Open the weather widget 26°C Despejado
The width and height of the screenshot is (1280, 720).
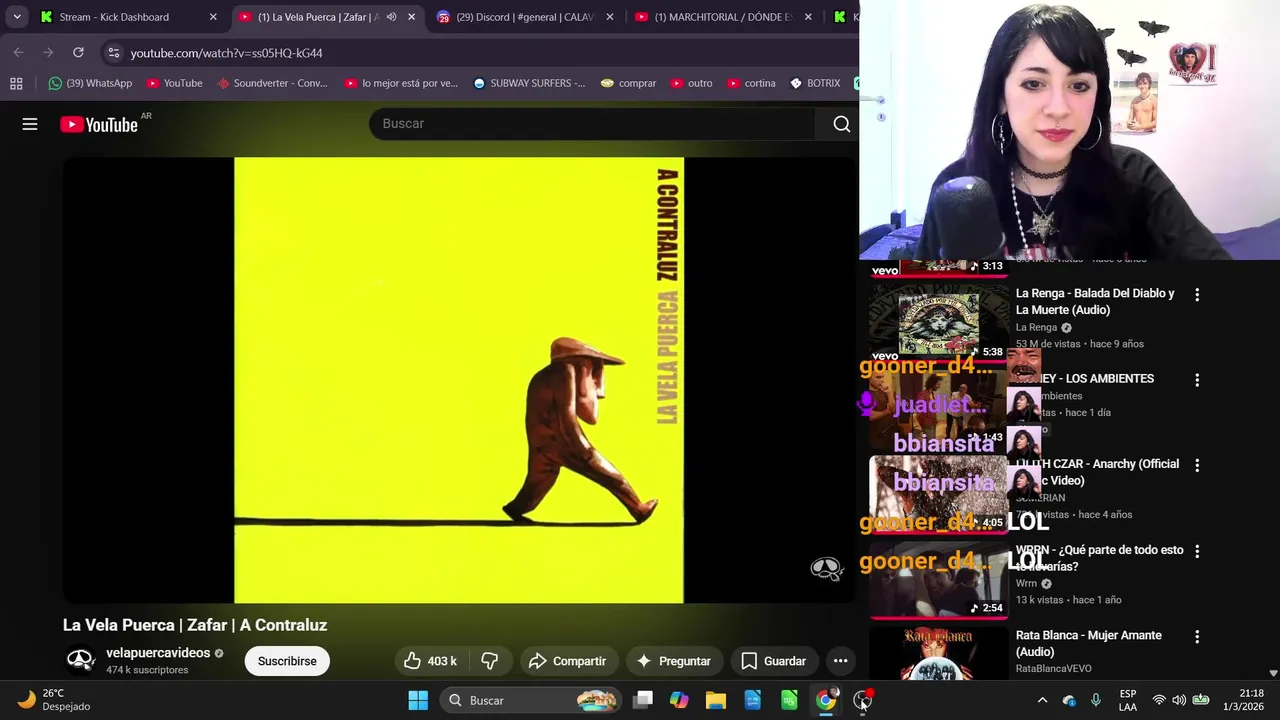[x=55, y=700]
